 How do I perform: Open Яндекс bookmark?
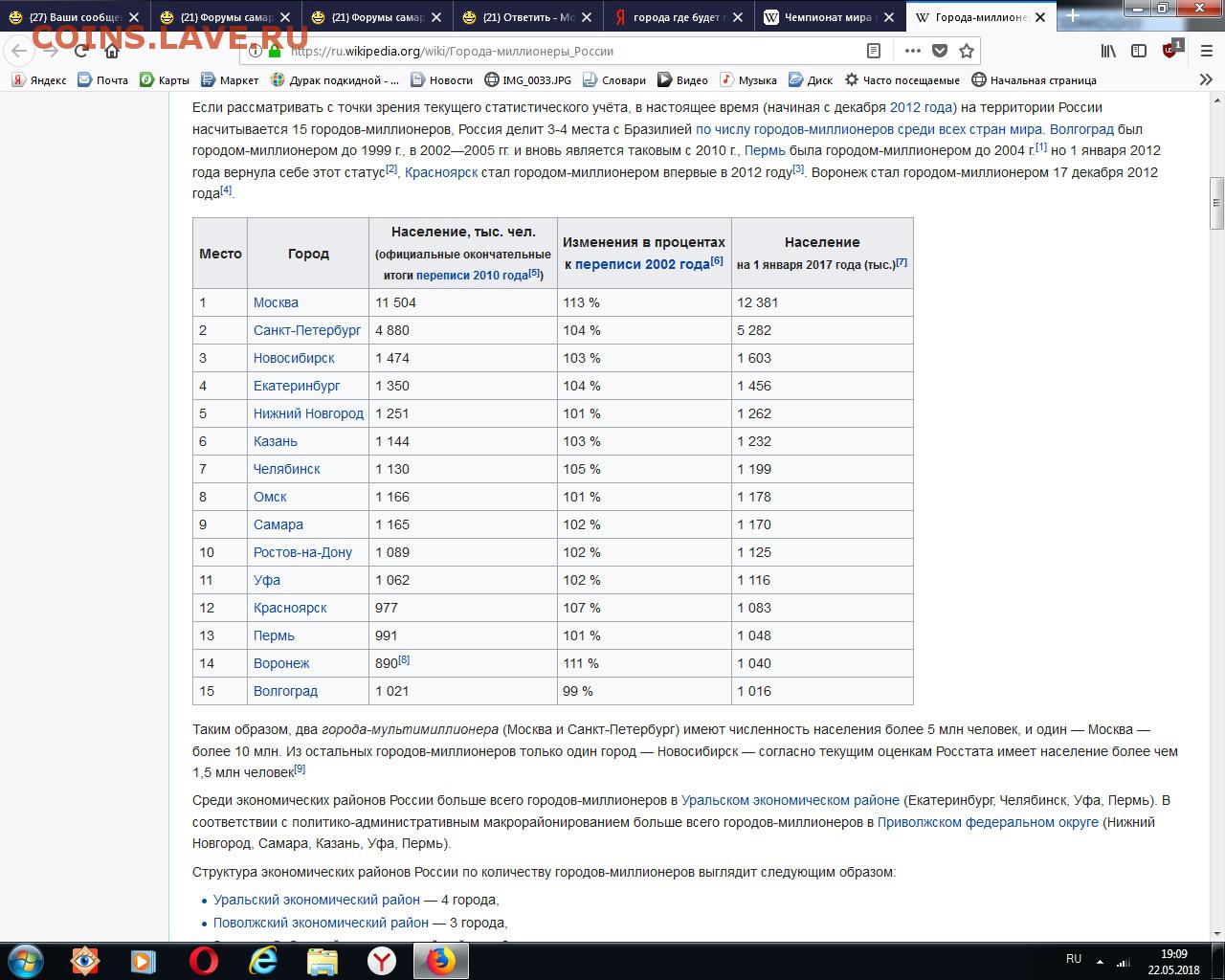pos(39,80)
